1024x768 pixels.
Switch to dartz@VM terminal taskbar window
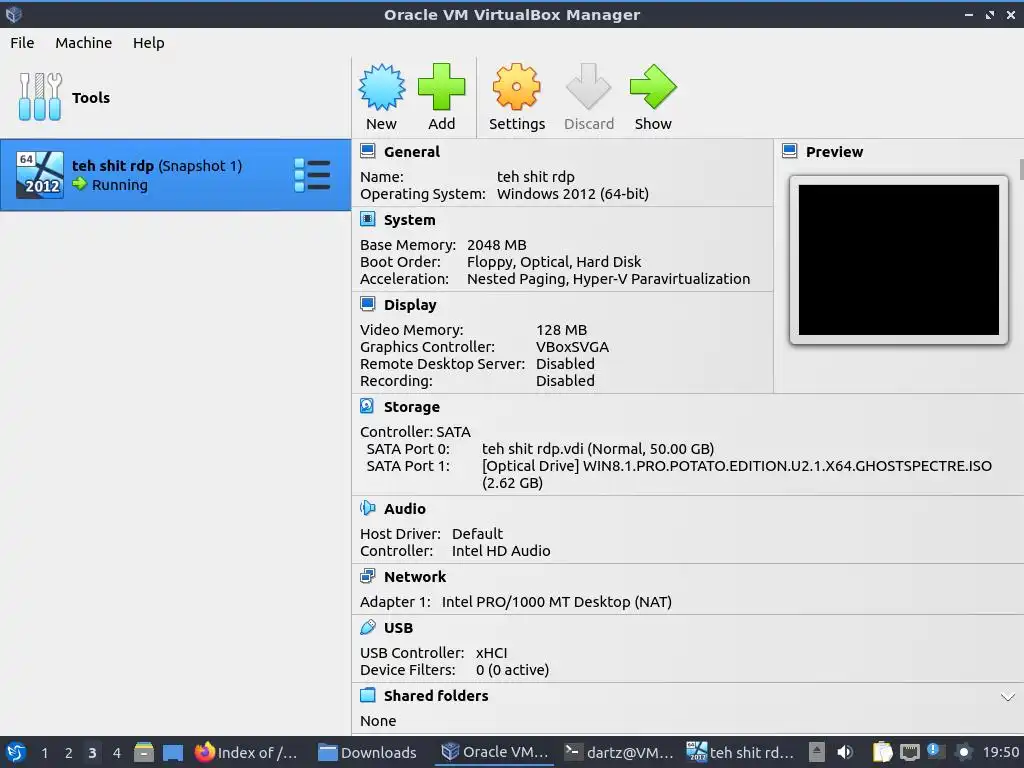[x=619, y=752]
